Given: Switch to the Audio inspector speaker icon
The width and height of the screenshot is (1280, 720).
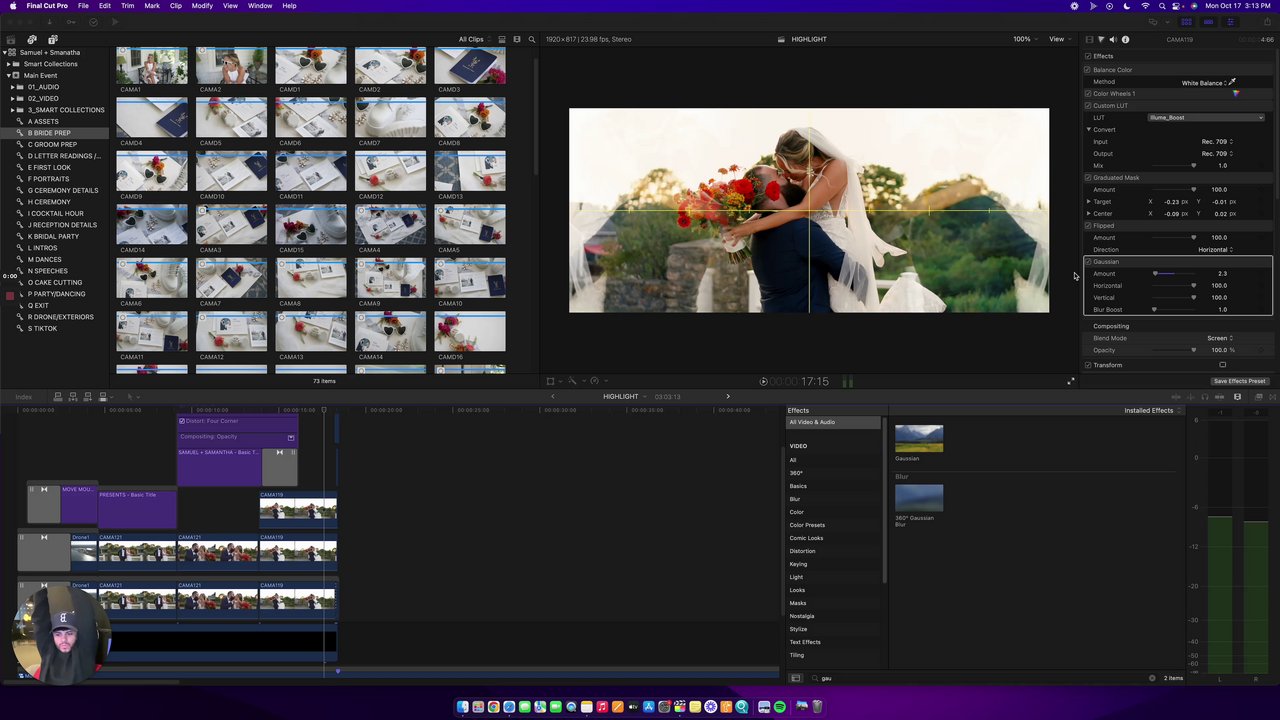Looking at the screenshot, I should click(1113, 39).
